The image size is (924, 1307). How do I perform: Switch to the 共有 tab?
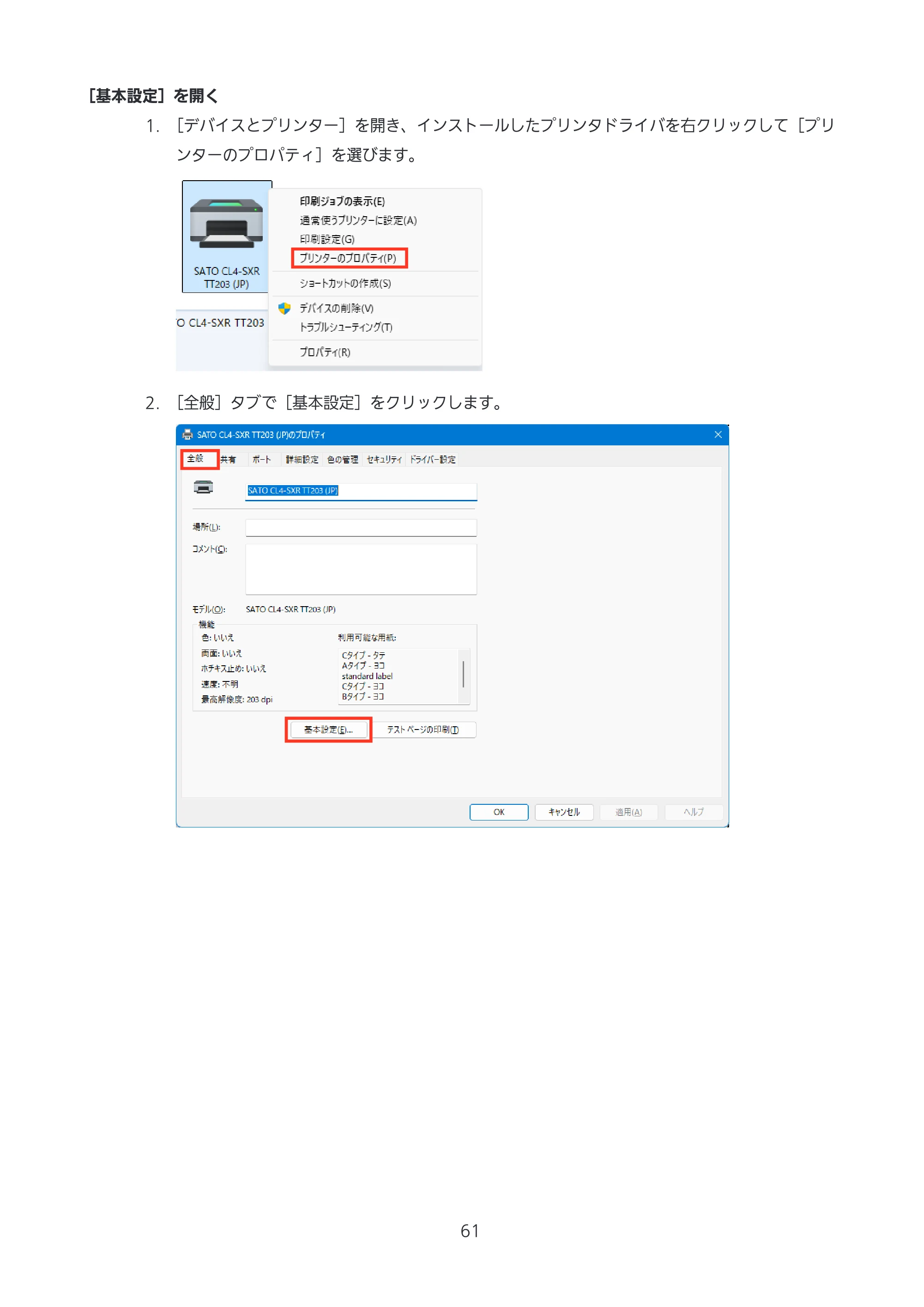(x=228, y=459)
